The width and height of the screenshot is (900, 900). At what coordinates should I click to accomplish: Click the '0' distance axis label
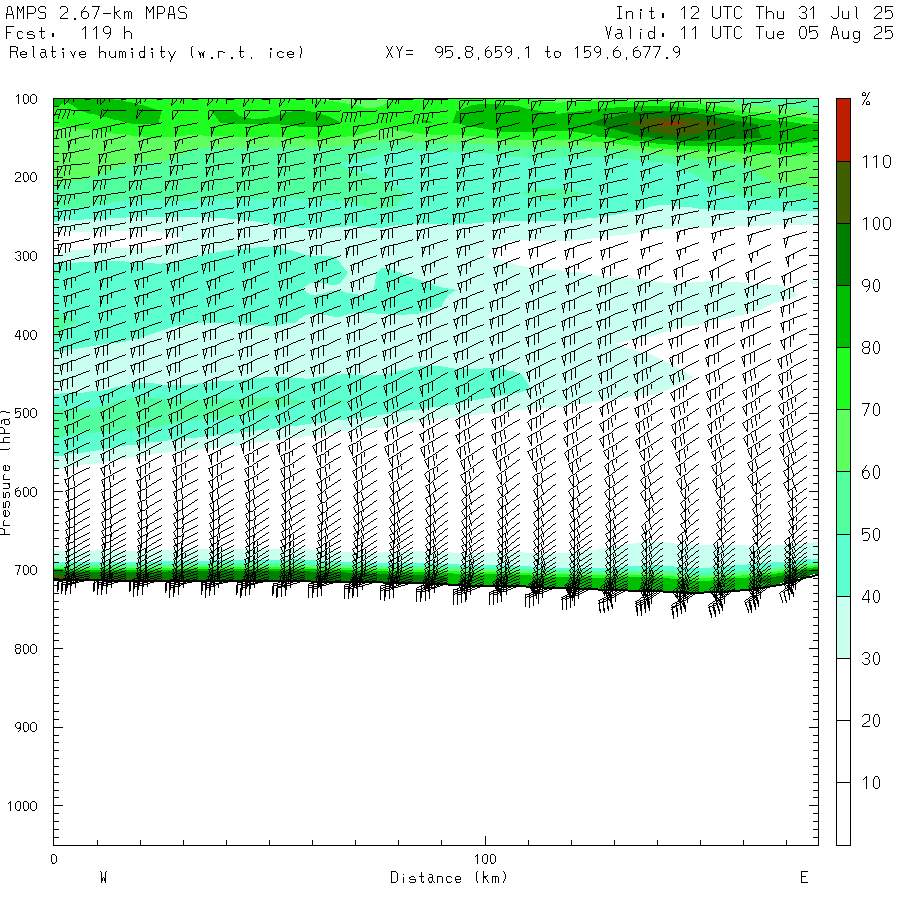click(x=54, y=859)
